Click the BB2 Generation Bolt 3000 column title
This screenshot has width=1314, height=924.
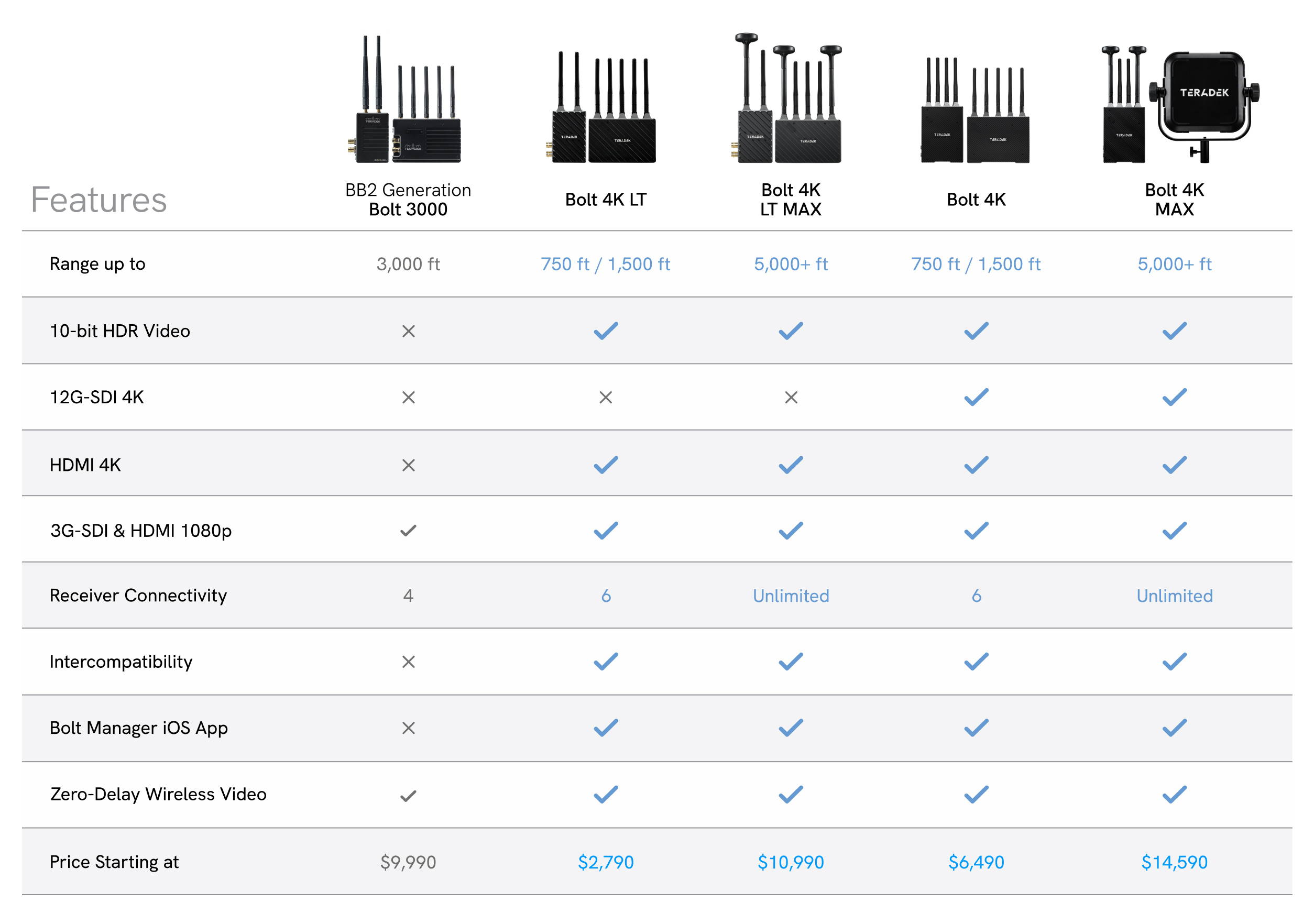pos(408,200)
